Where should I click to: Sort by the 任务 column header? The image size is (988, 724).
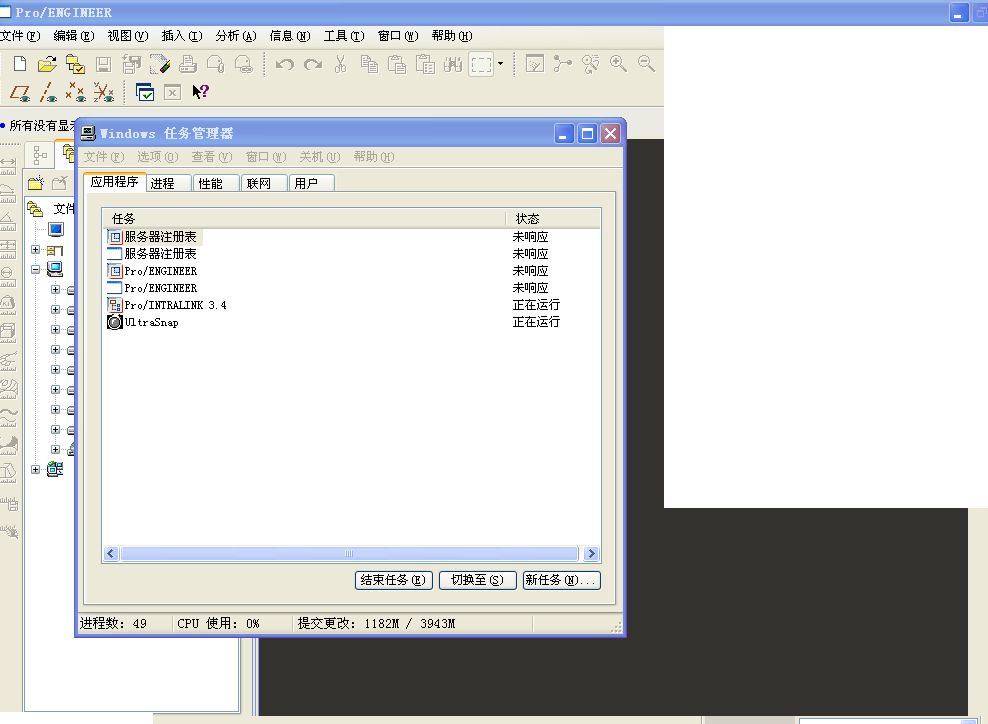click(x=304, y=219)
